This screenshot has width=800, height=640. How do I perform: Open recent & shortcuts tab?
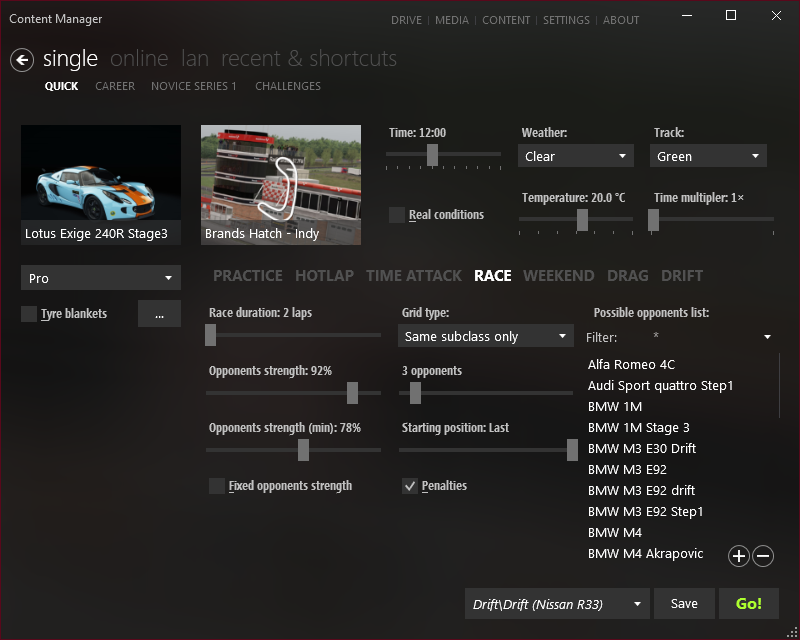pos(309,59)
